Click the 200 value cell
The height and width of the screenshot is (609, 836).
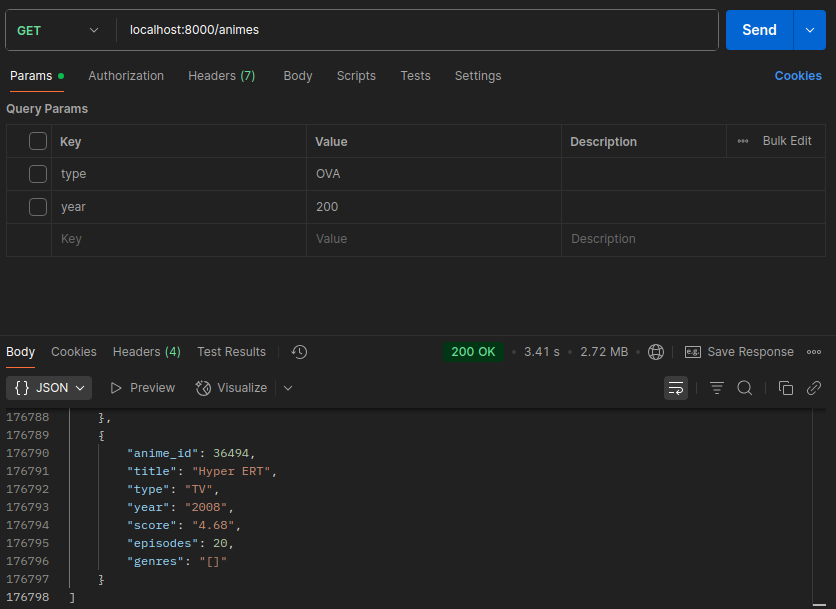tap(434, 207)
